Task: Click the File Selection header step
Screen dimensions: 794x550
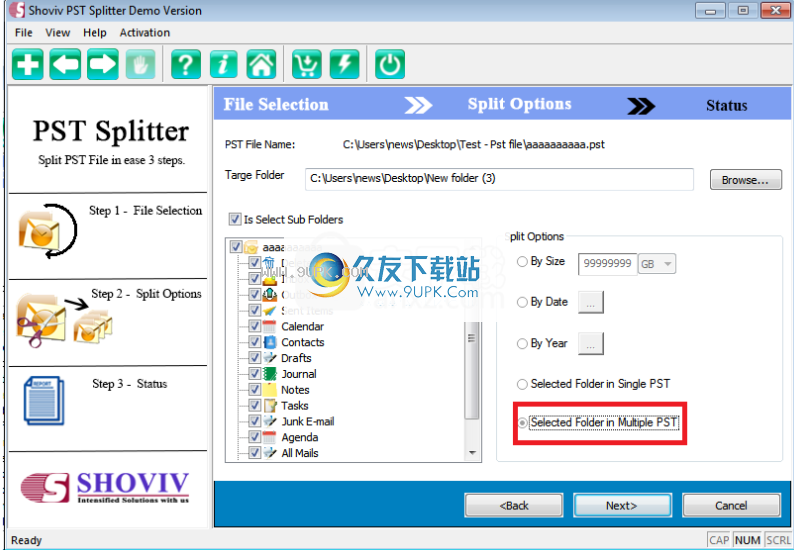Action: coord(276,104)
